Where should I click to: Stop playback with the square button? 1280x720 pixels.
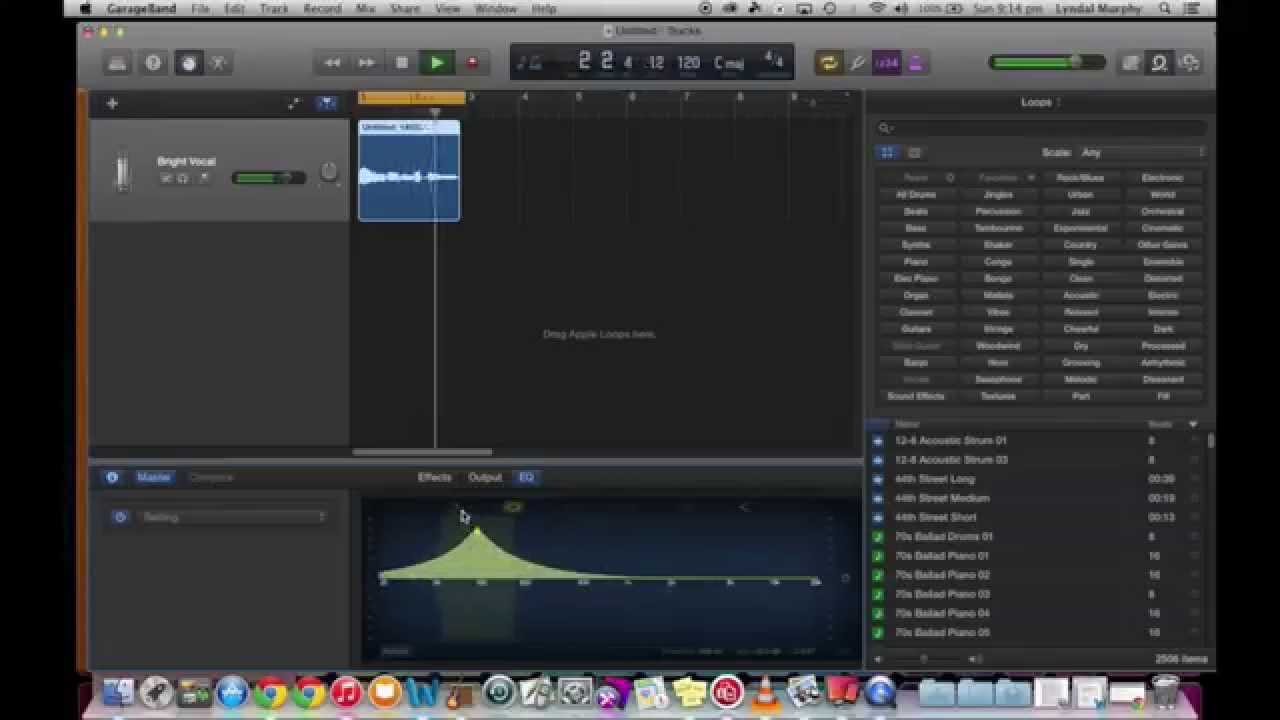[401, 63]
